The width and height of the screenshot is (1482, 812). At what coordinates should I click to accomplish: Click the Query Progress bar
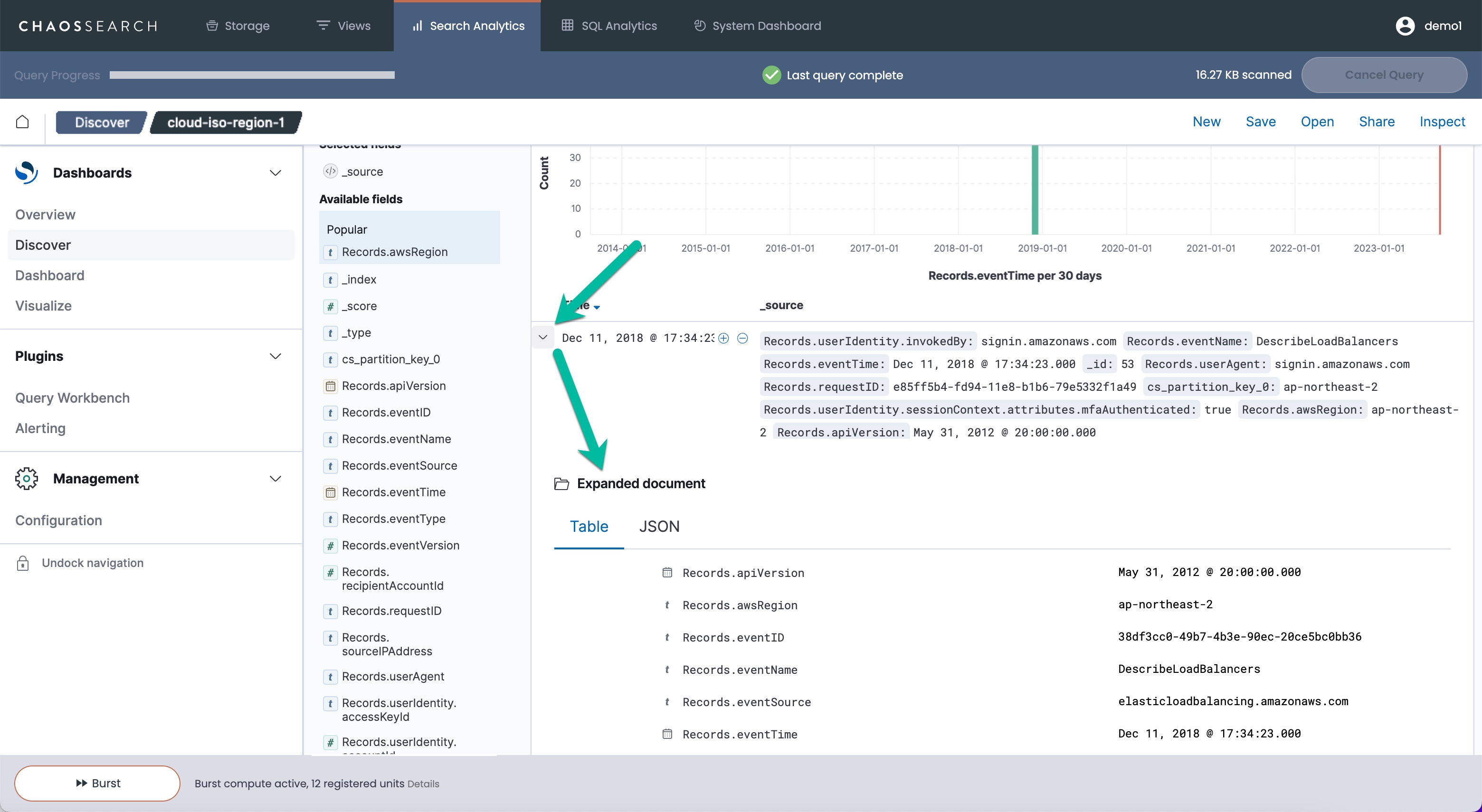tap(252, 75)
